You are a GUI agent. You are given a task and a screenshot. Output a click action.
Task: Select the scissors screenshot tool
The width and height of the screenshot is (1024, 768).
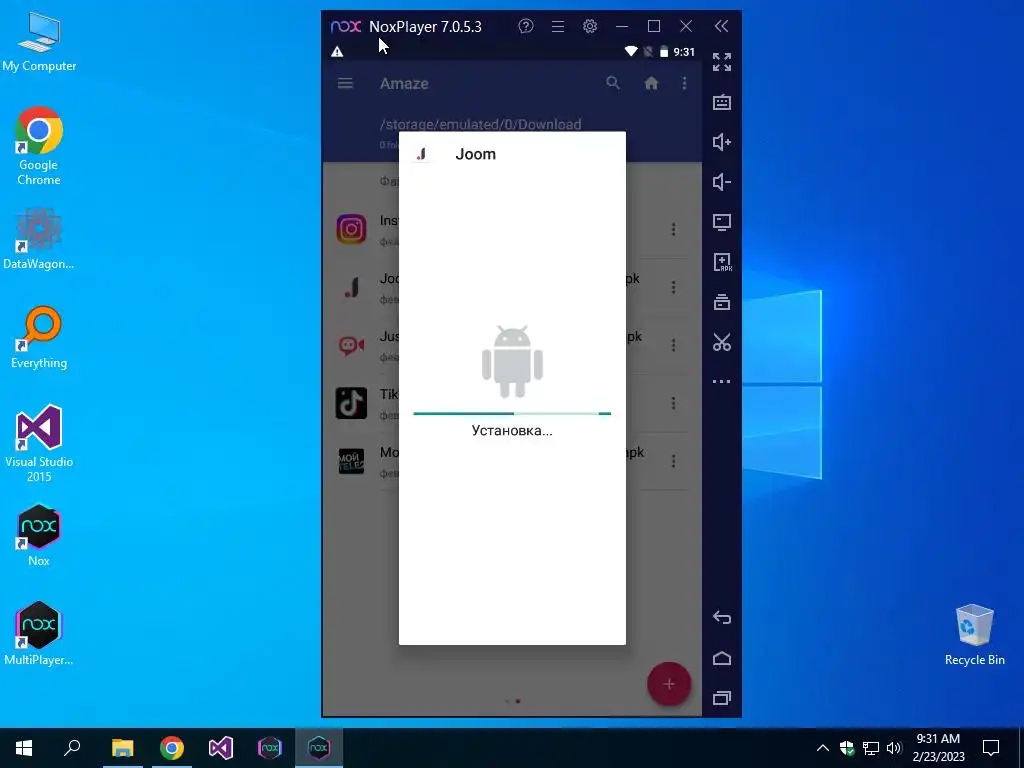tap(722, 342)
